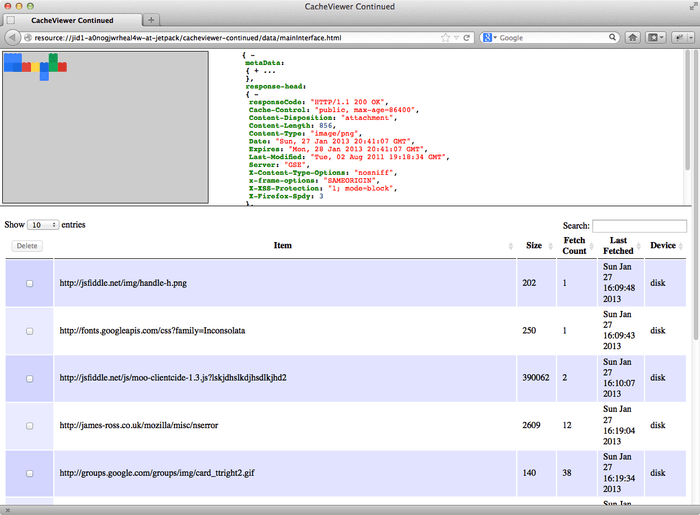Bookmark this page with the star icon
This screenshot has height=515, width=700.
(x=445, y=38)
